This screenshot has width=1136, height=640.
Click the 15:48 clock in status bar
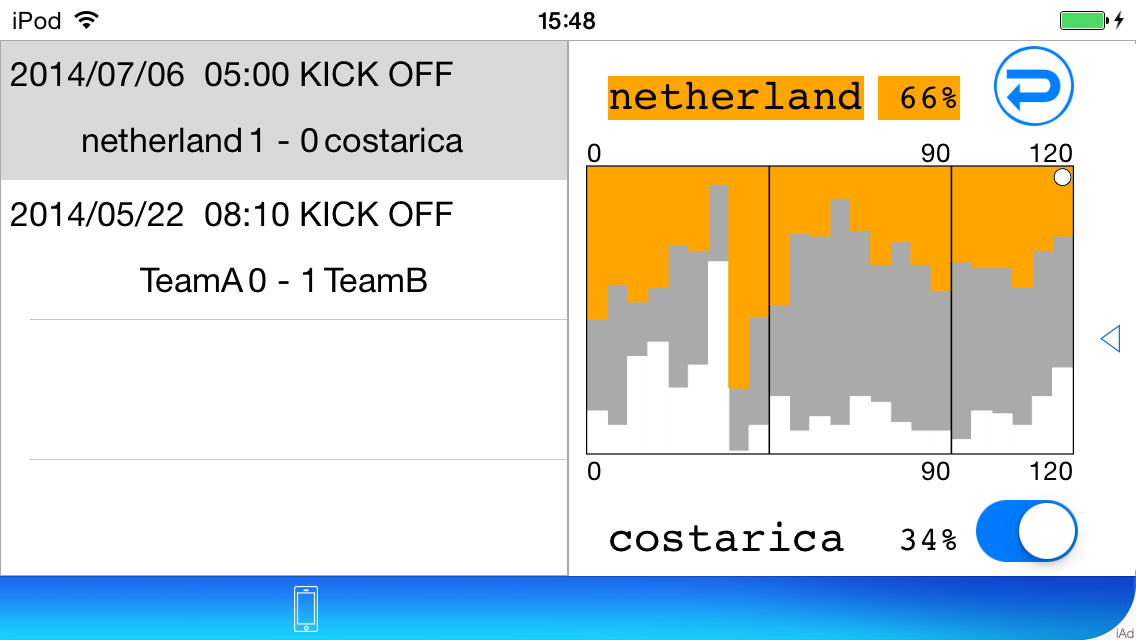567,21
